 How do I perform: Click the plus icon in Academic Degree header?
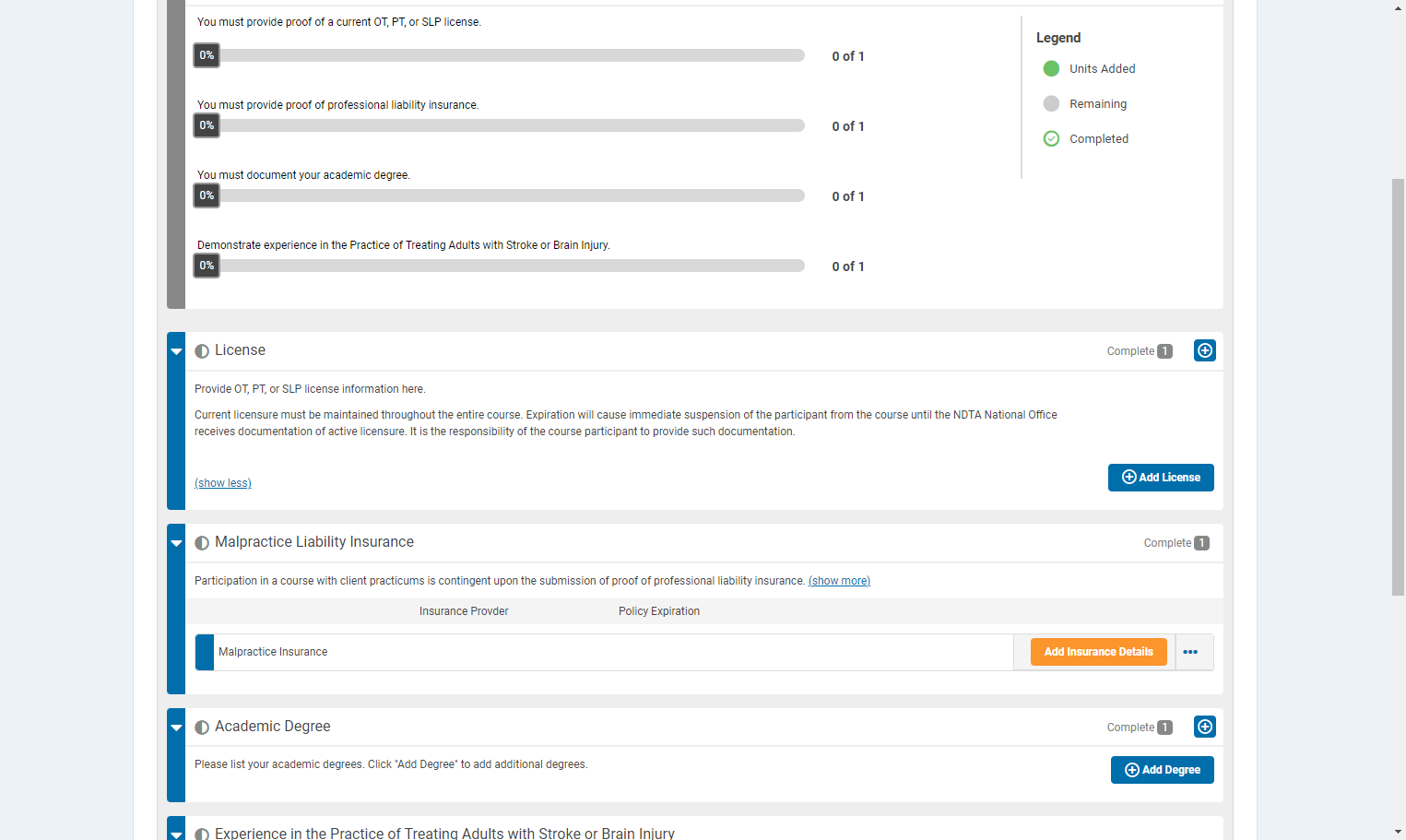(1204, 727)
